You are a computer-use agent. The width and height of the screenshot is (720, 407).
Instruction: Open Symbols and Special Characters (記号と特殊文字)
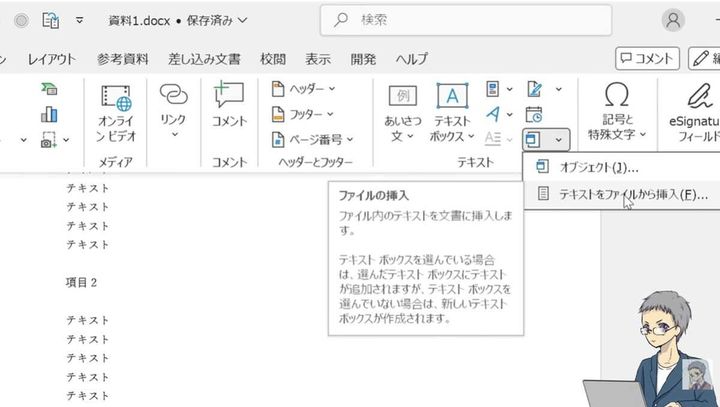tap(617, 112)
